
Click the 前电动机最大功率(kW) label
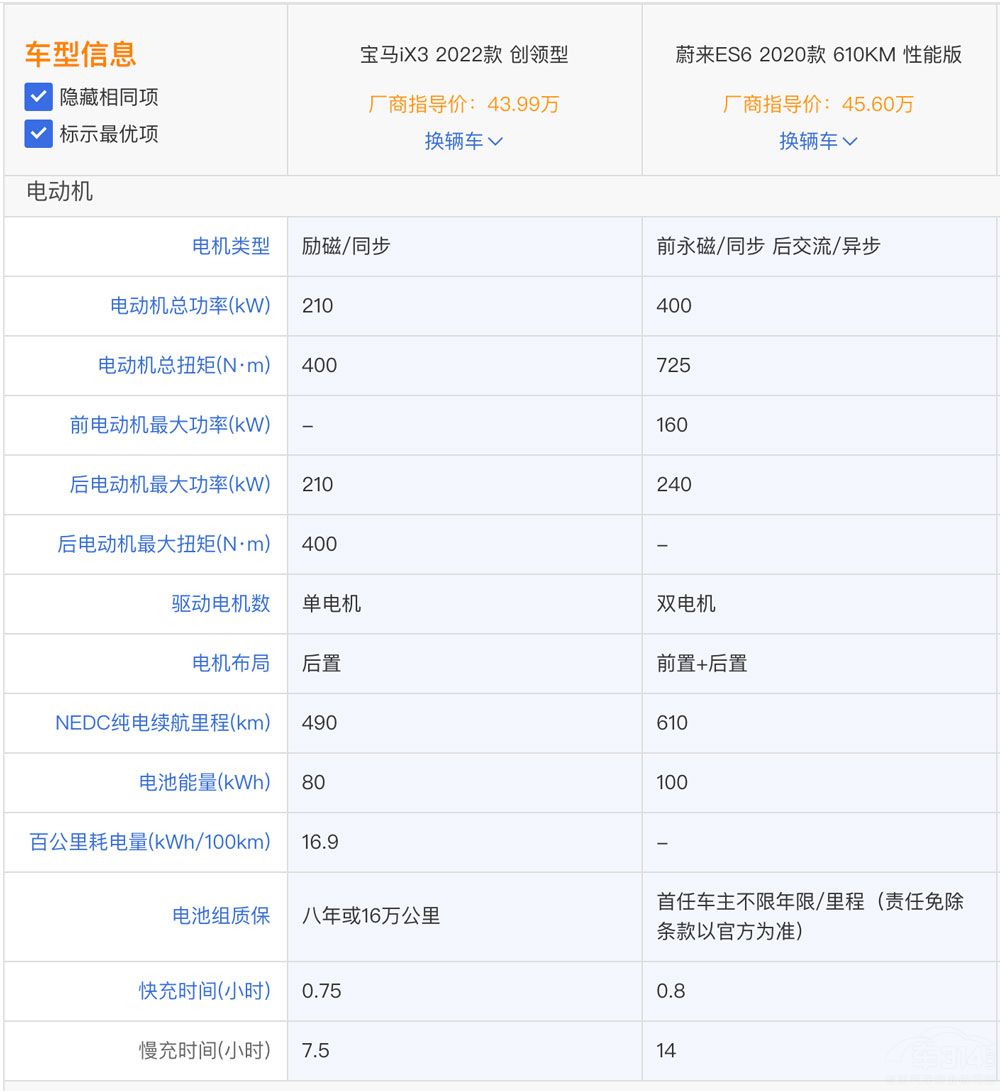pos(170,425)
